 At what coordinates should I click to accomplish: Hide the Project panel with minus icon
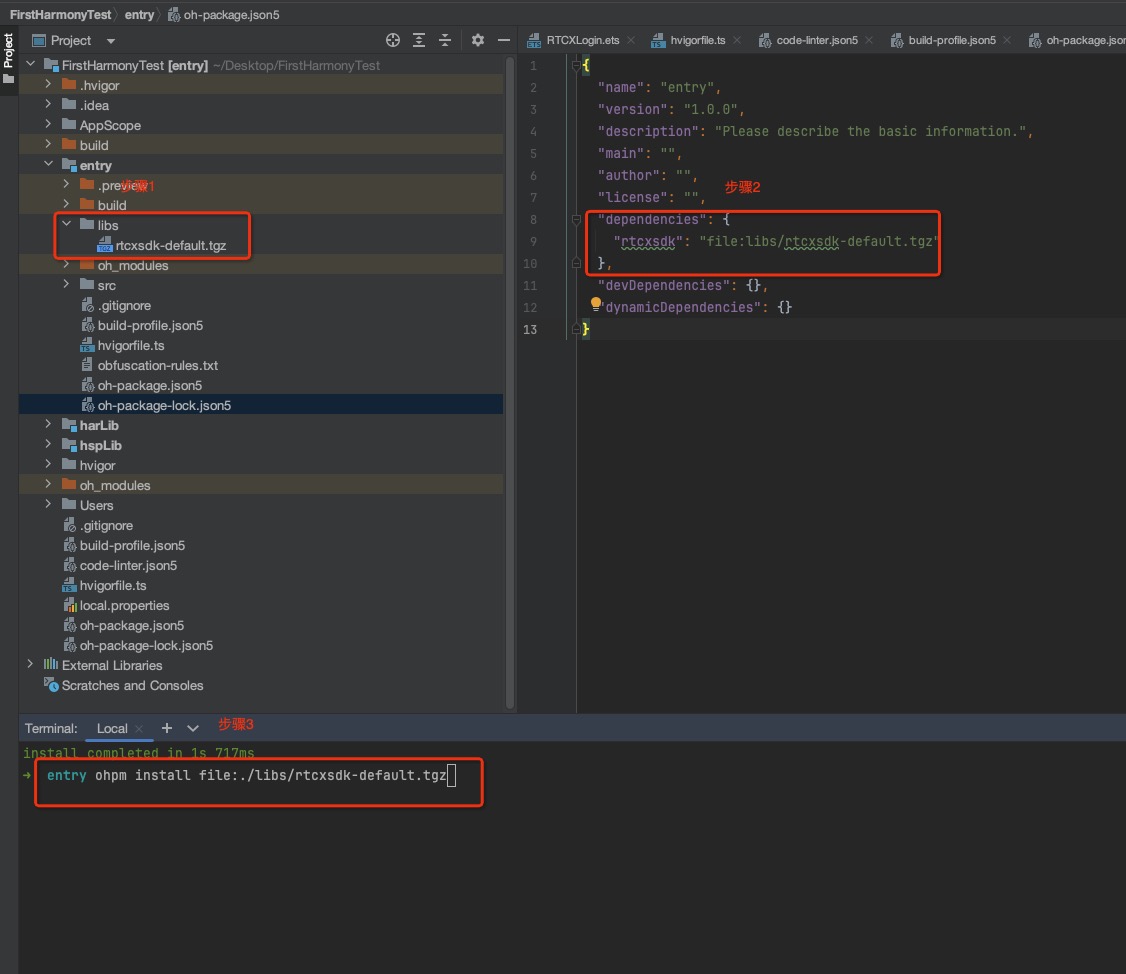tap(504, 40)
